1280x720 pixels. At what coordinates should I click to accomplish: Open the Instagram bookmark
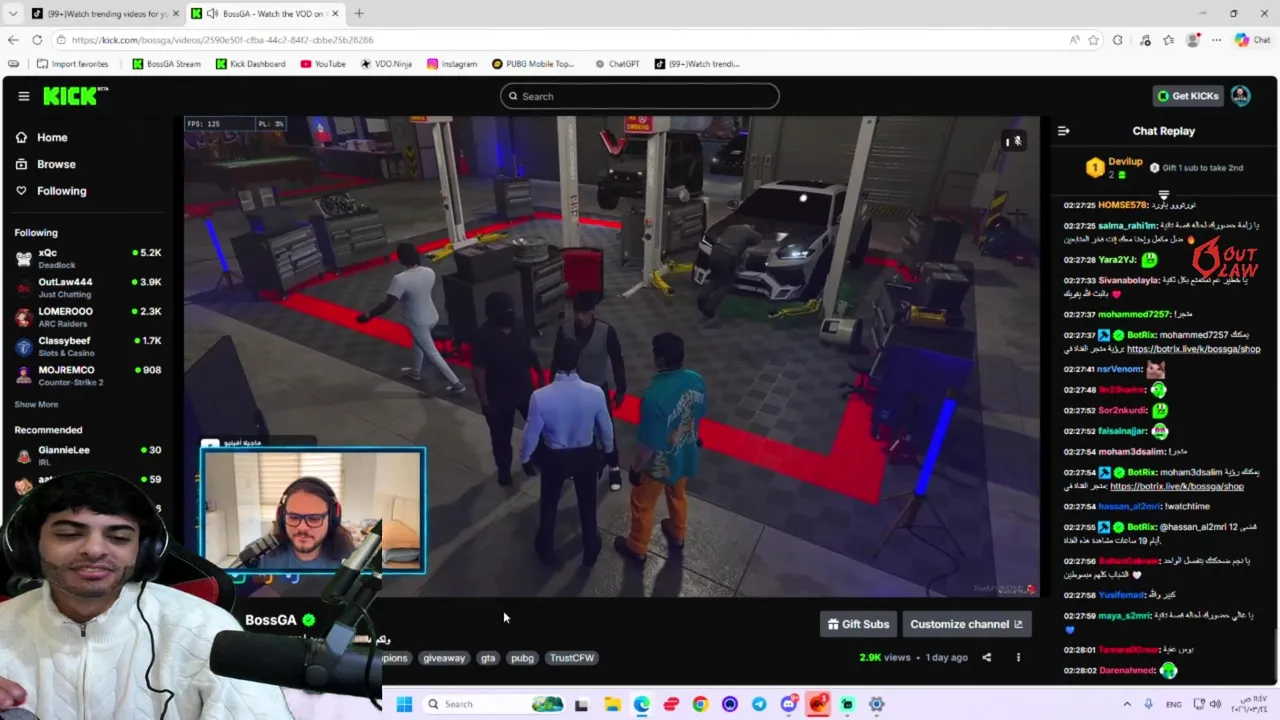click(x=452, y=64)
